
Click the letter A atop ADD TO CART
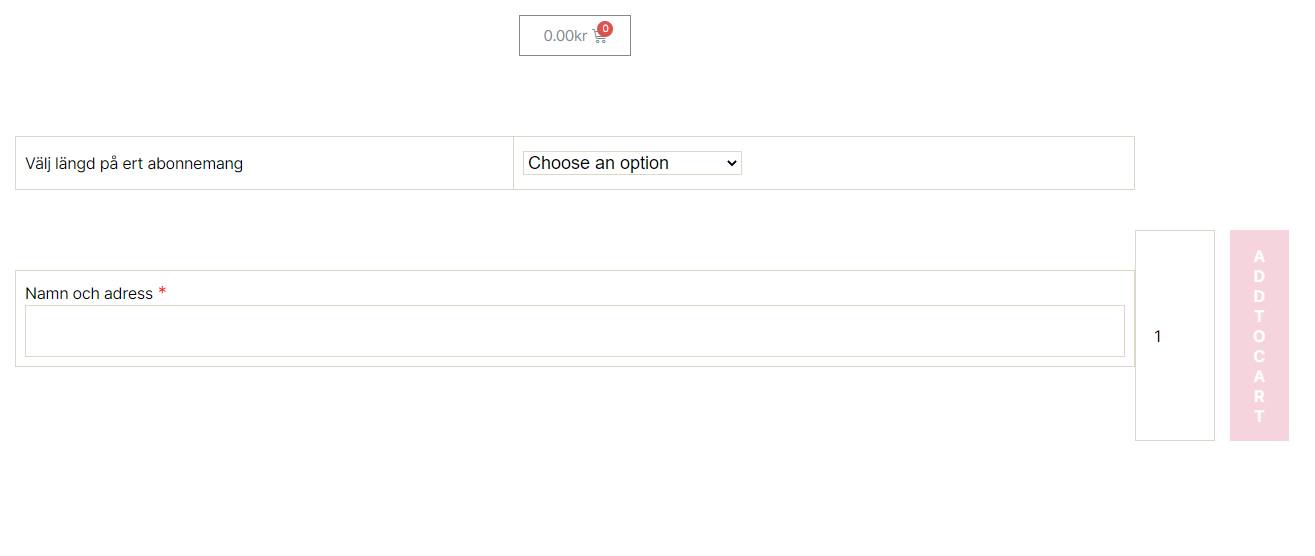pos(1259,256)
